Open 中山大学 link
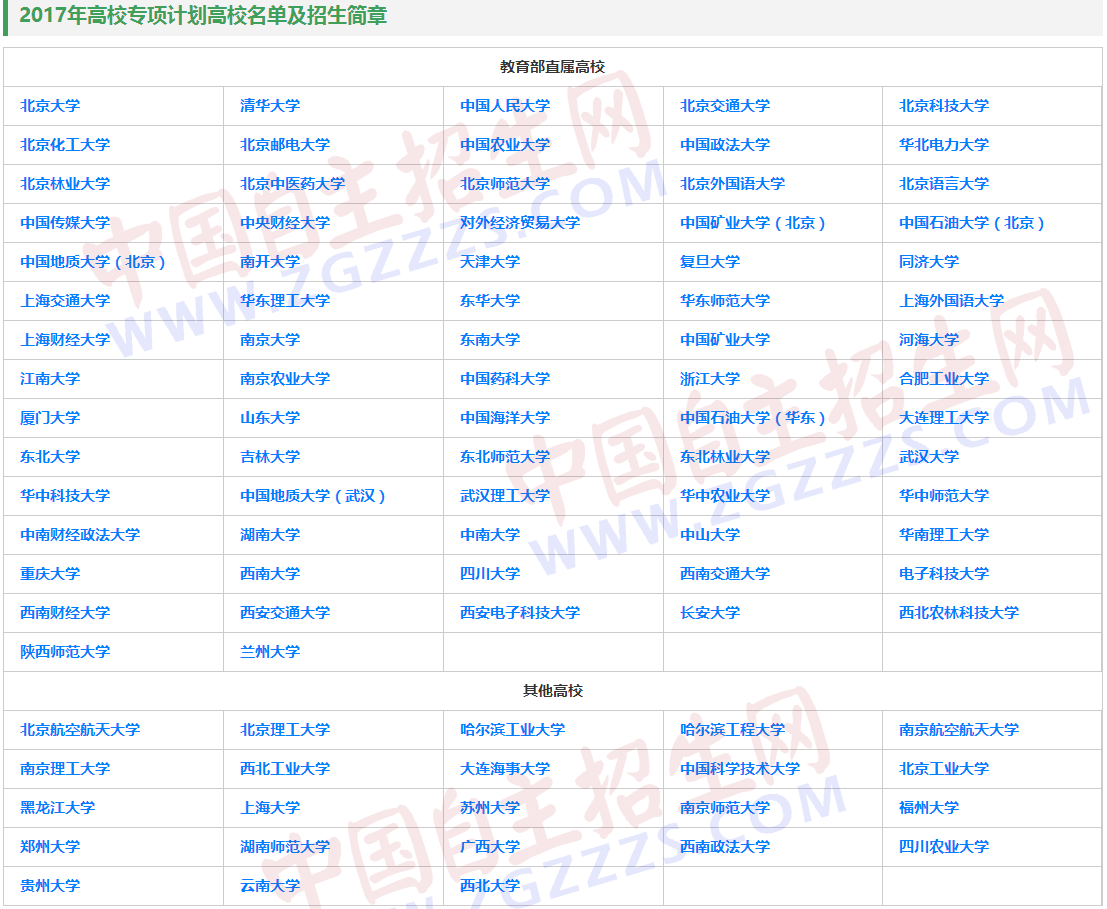The width and height of the screenshot is (1107, 909). (710, 535)
